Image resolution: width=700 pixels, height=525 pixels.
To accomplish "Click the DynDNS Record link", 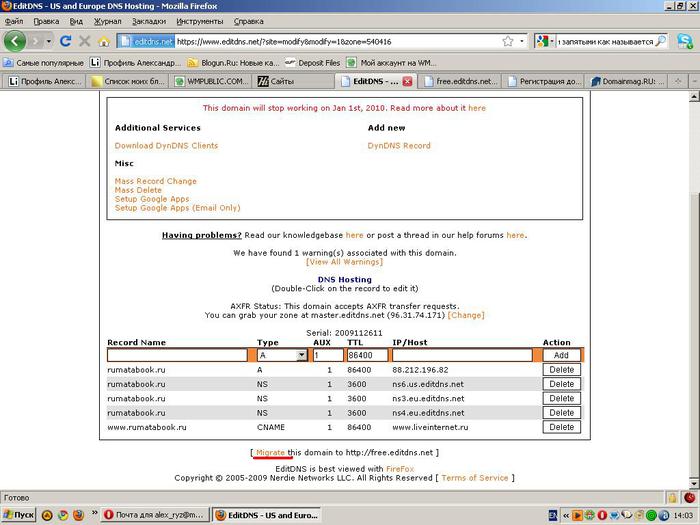I will tap(399, 146).
